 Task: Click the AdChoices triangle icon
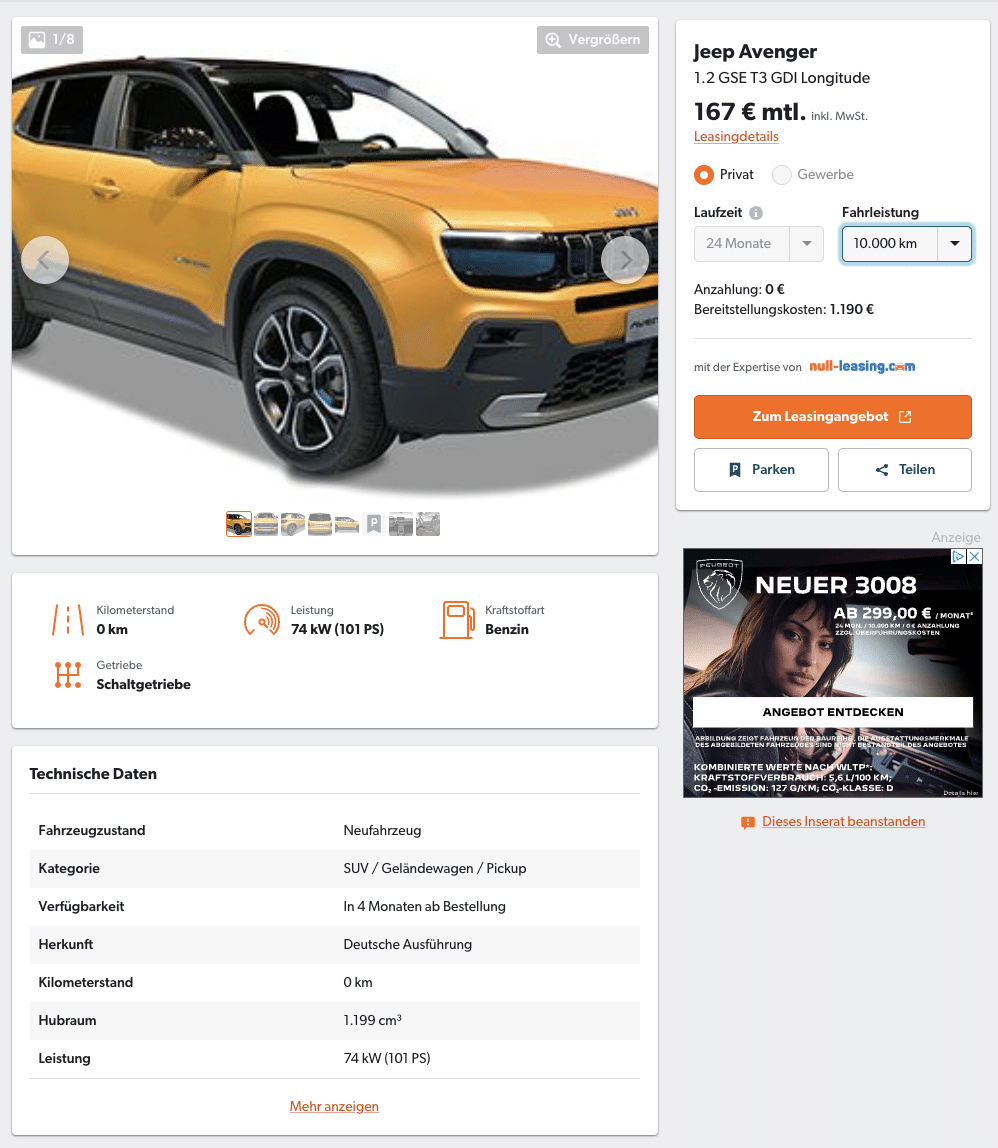[x=958, y=556]
